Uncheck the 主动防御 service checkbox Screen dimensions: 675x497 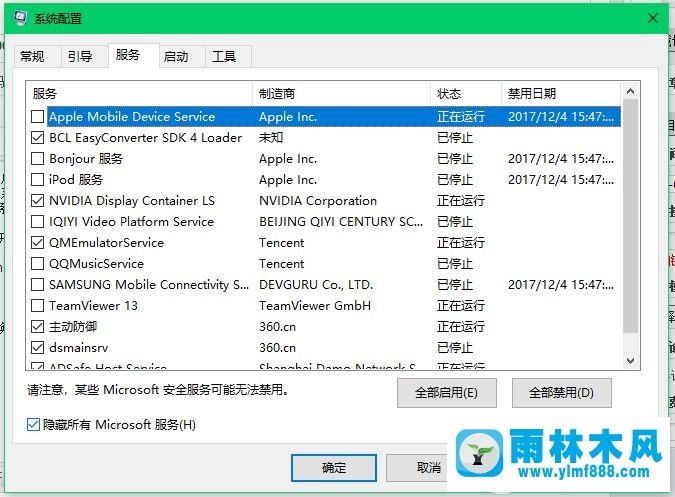click(x=37, y=327)
